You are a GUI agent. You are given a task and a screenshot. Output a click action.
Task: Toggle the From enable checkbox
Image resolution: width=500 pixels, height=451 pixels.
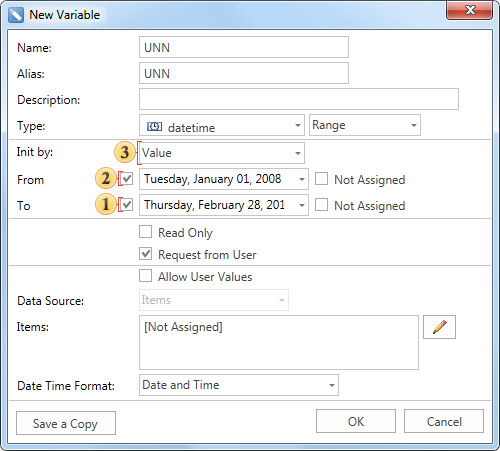click(x=127, y=179)
